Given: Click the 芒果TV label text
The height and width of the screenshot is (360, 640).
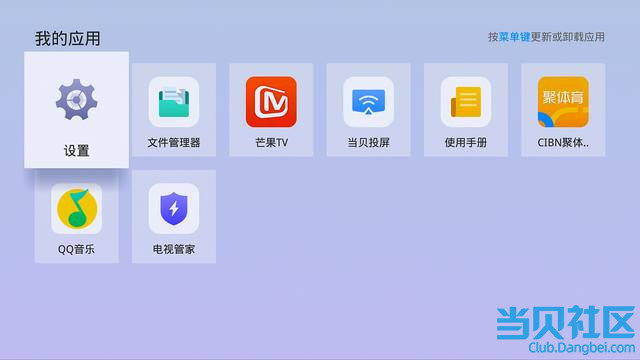Looking at the screenshot, I should [271, 142].
